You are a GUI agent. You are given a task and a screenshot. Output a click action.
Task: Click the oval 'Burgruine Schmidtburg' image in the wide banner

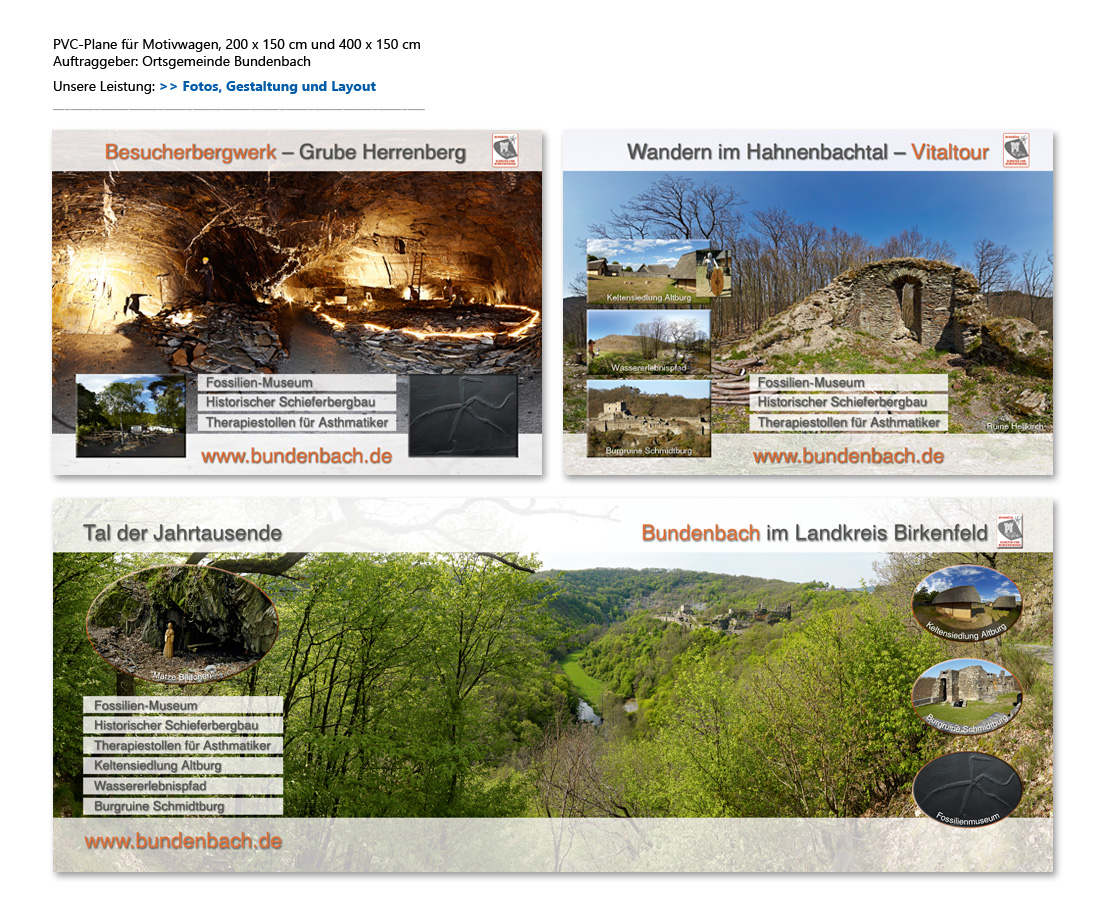[967, 696]
